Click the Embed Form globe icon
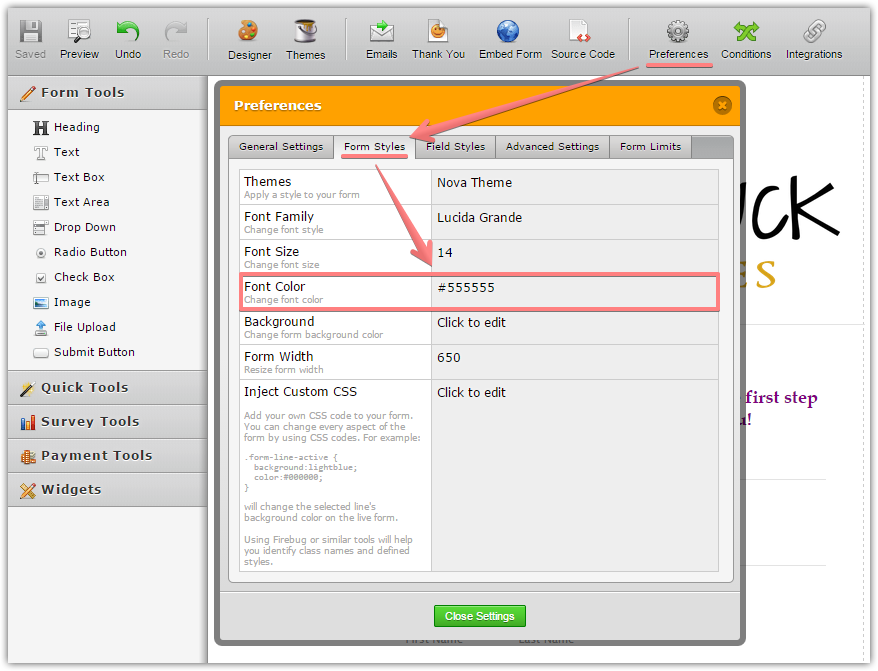Image resolution: width=878 pixels, height=671 pixels. 509,32
